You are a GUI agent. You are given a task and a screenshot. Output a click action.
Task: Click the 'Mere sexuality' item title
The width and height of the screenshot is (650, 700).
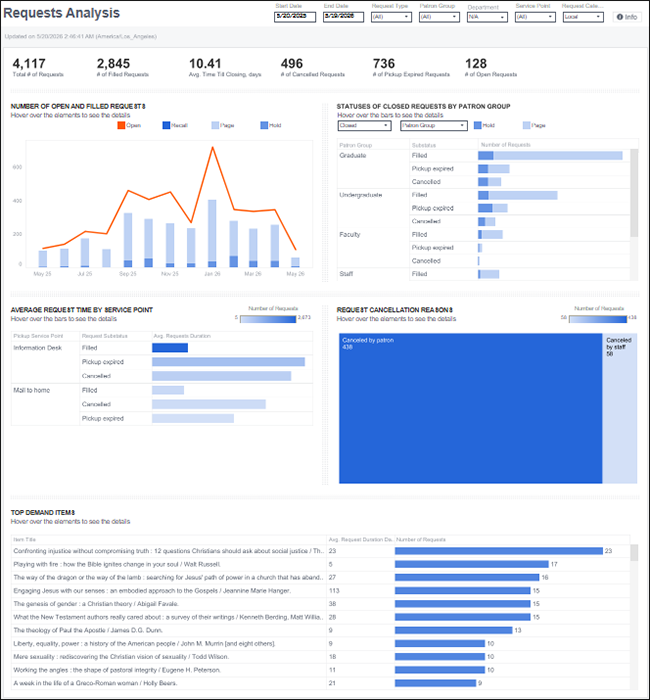click(x=121, y=657)
